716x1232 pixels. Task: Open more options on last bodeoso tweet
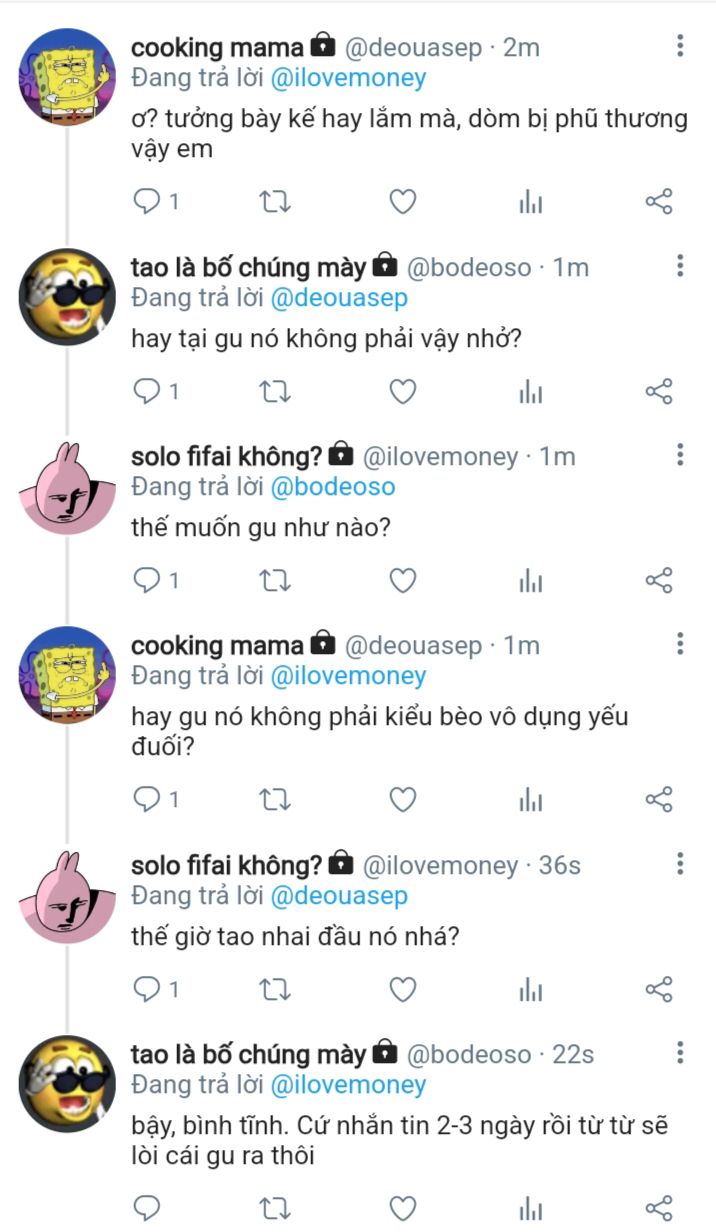pyautogui.click(x=680, y=1053)
